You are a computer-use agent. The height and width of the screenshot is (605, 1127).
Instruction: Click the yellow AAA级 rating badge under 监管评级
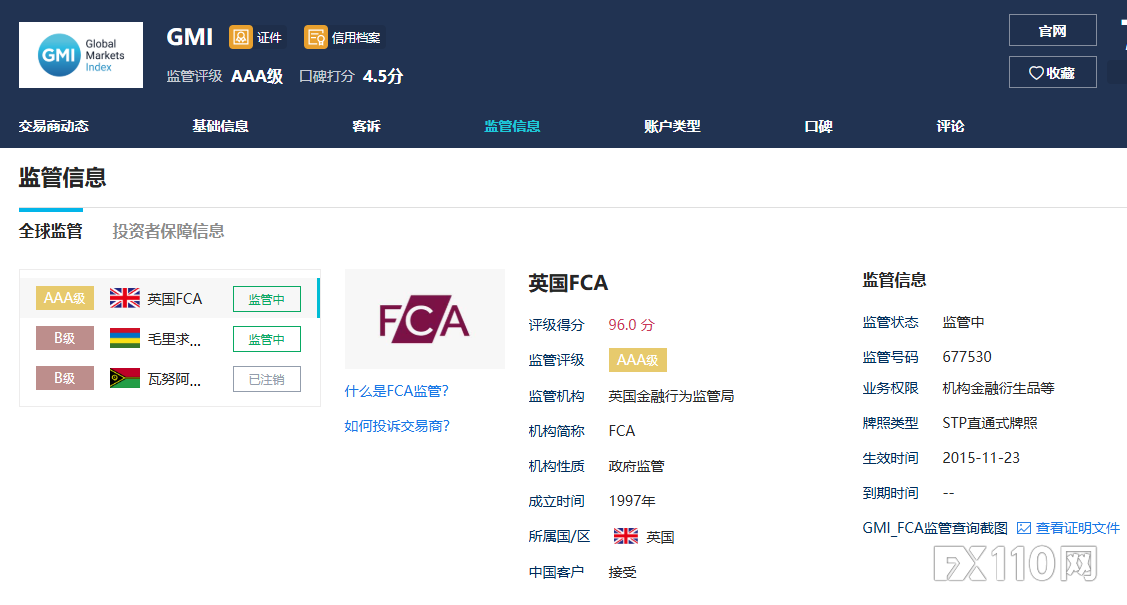pyautogui.click(x=637, y=360)
